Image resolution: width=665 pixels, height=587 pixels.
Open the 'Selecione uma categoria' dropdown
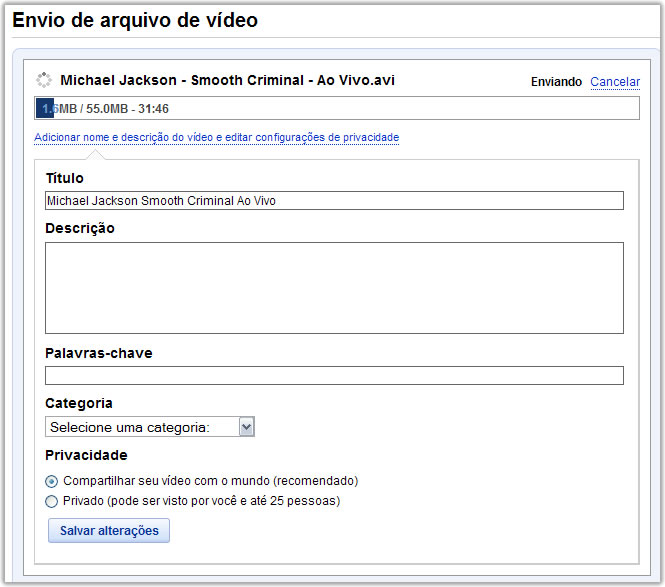click(142, 428)
